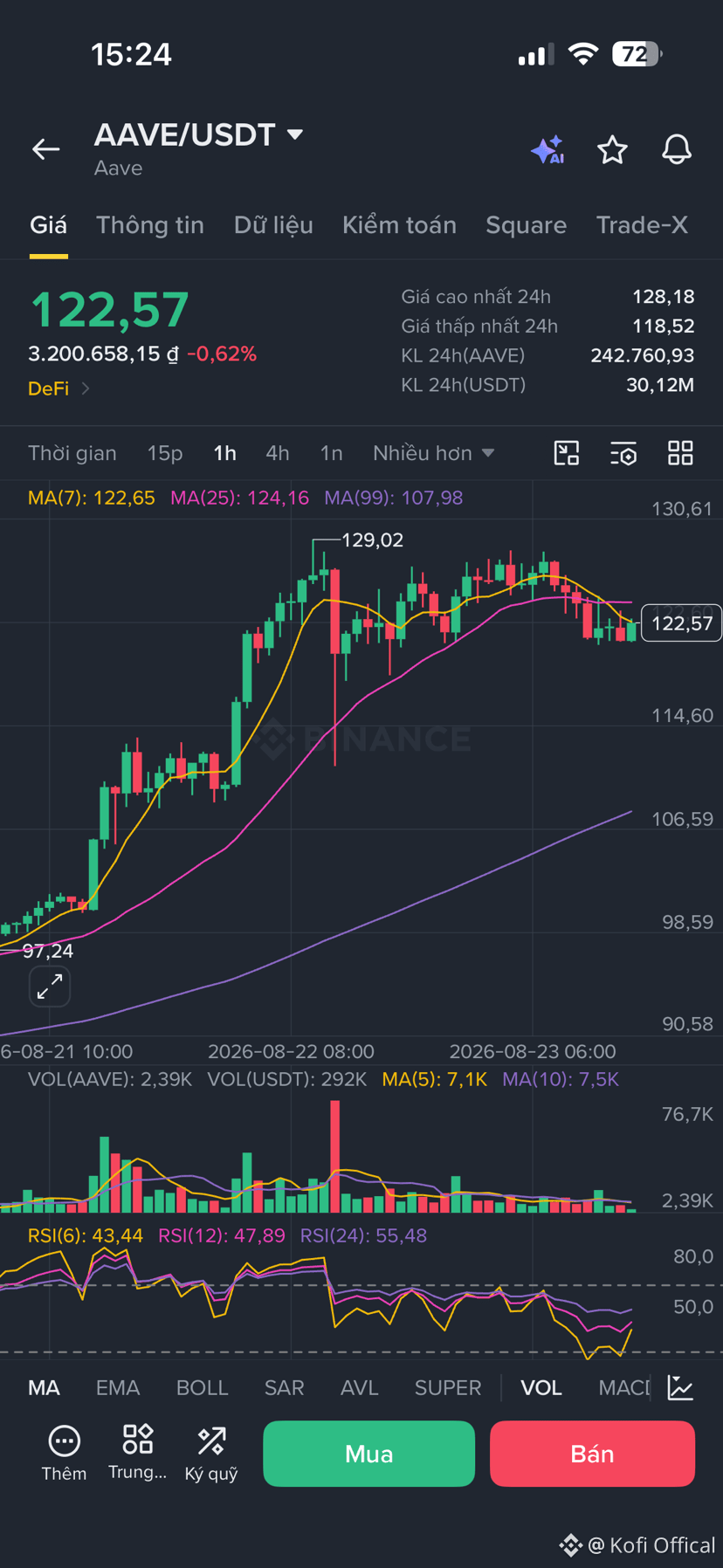Open the Trung... hub icon
The width and height of the screenshot is (723, 1568).
click(x=138, y=1453)
